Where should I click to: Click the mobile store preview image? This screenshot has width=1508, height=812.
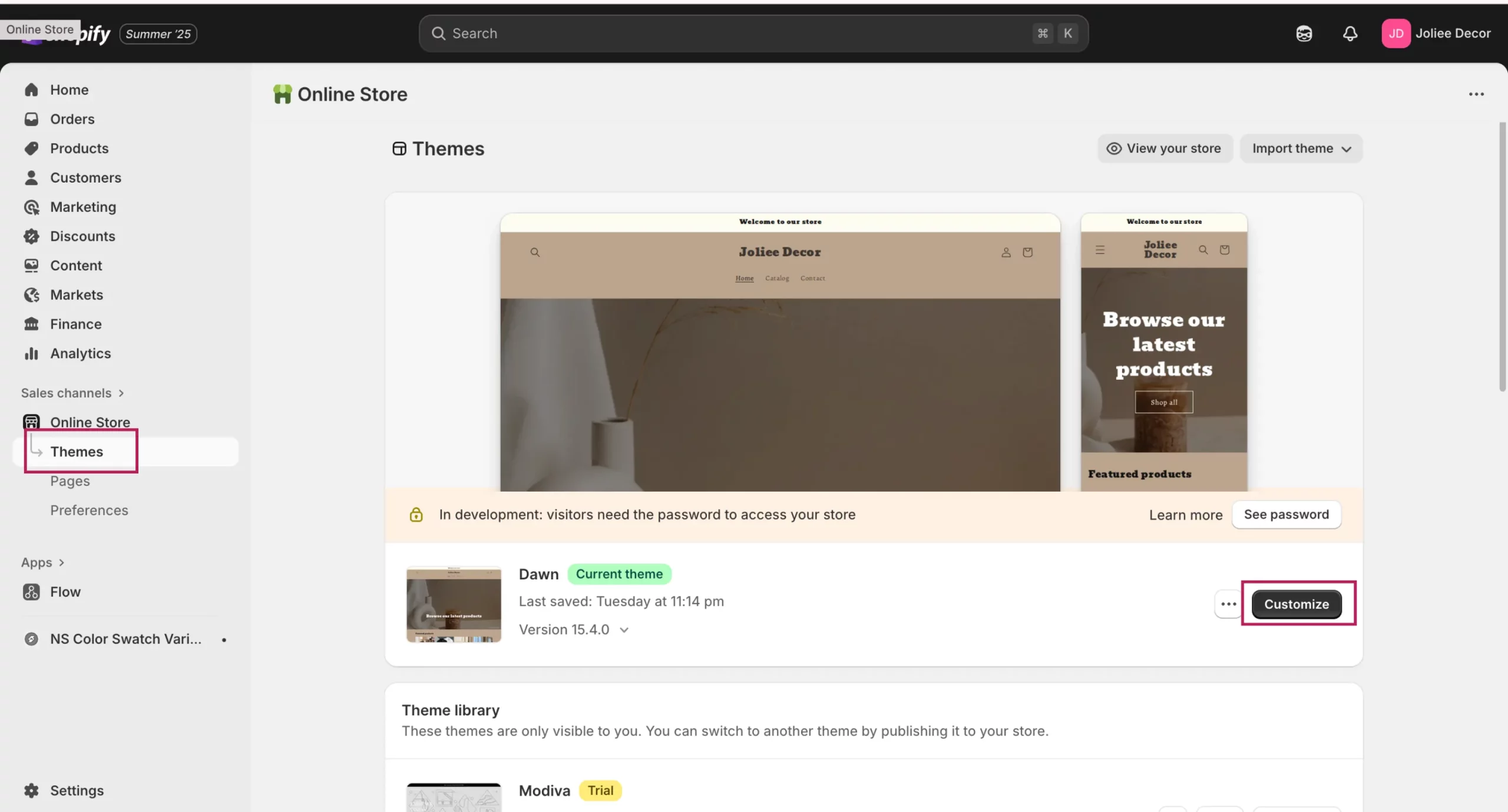[1164, 352]
